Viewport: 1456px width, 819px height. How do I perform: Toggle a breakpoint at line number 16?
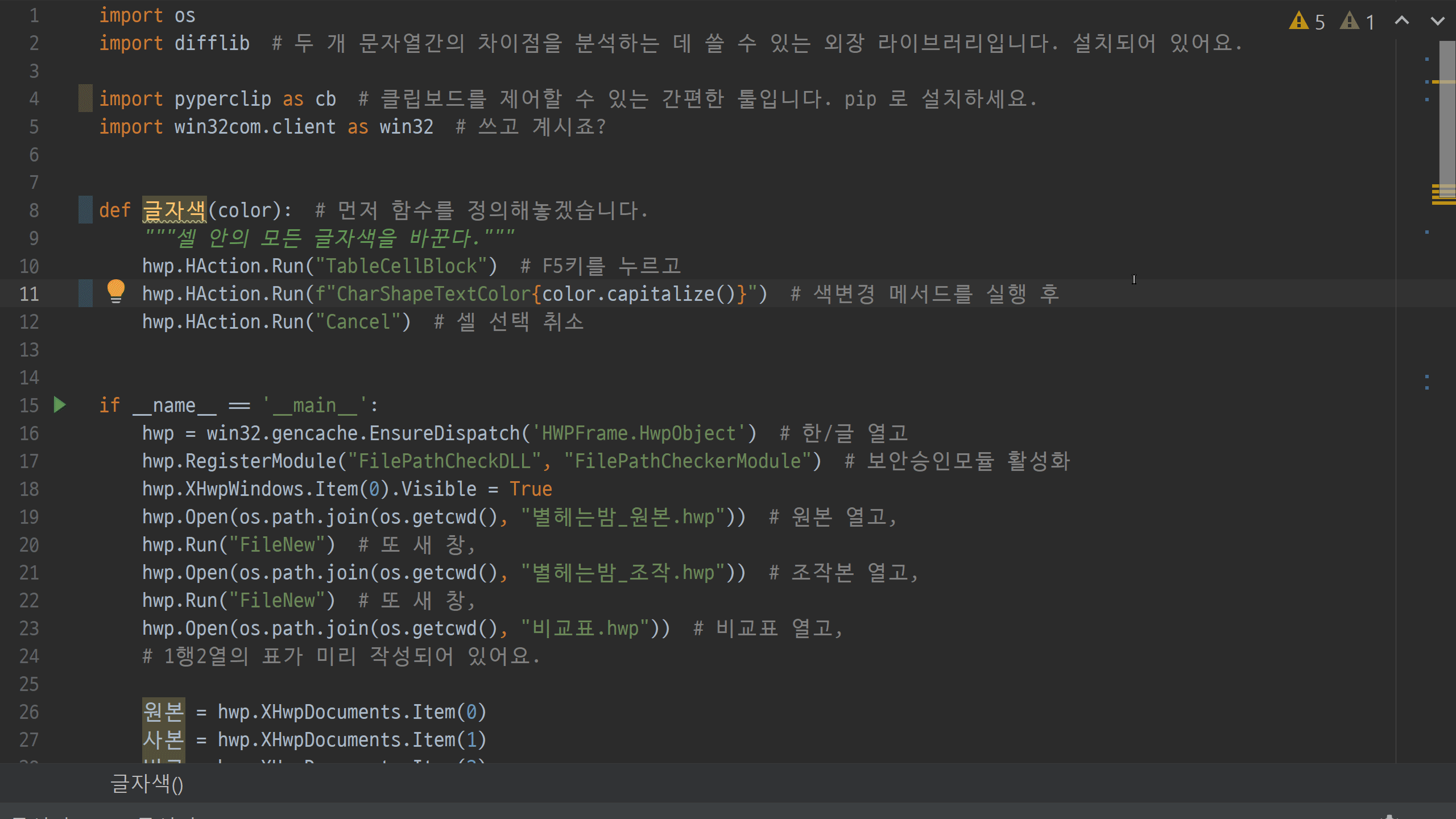click(x=30, y=433)
